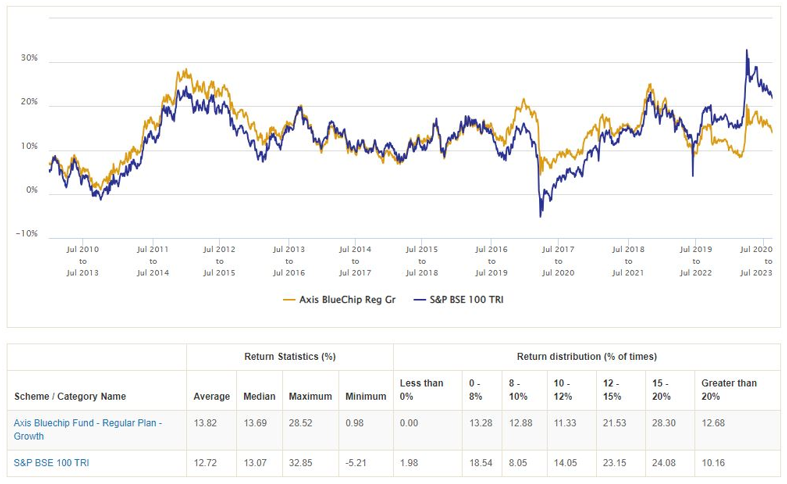
Task: Click the 0 - 8% column header
Action: click(x=475, y=390)
